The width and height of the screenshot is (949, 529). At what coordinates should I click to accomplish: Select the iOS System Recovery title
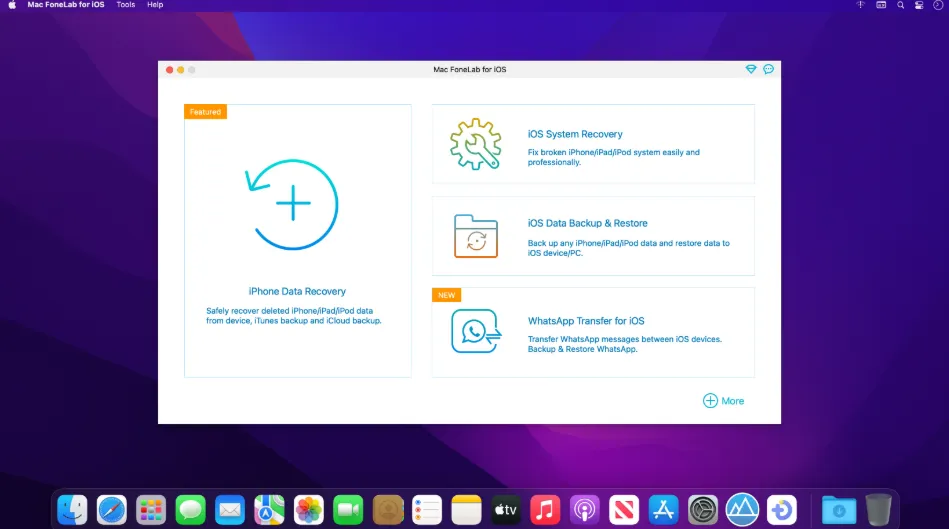click(x=575, y=134)
